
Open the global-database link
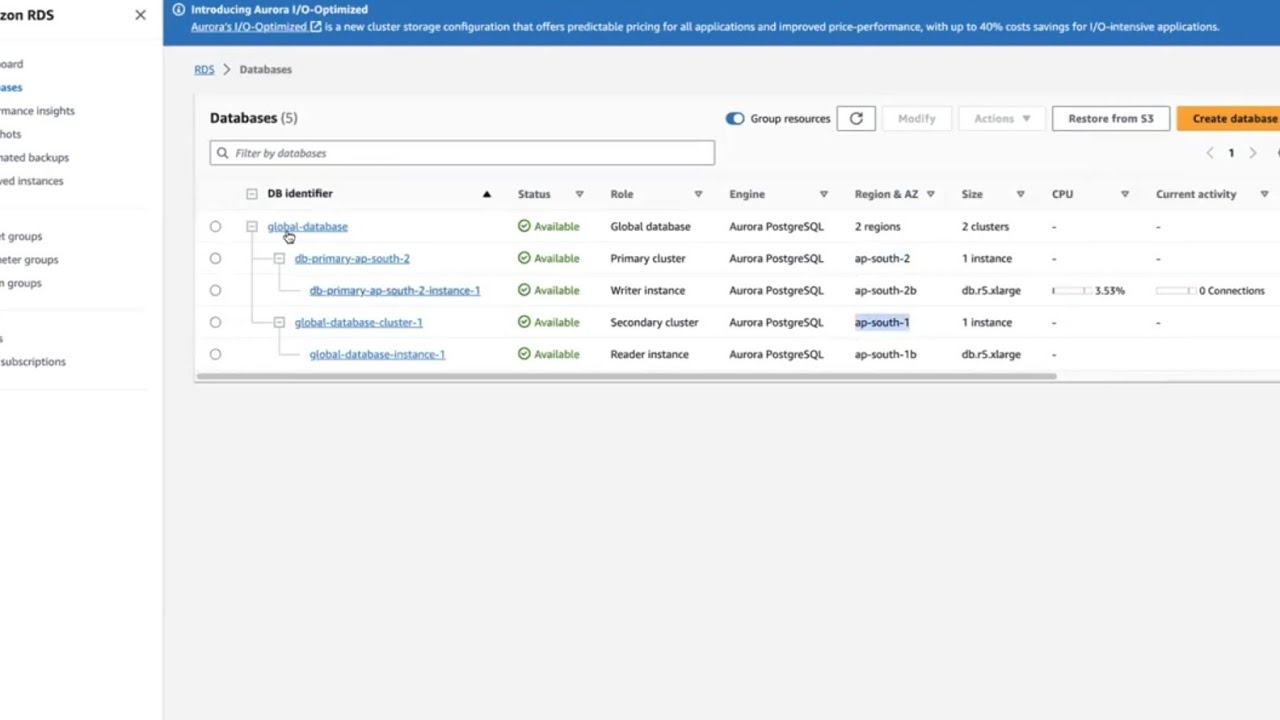(x=307, y=226)
